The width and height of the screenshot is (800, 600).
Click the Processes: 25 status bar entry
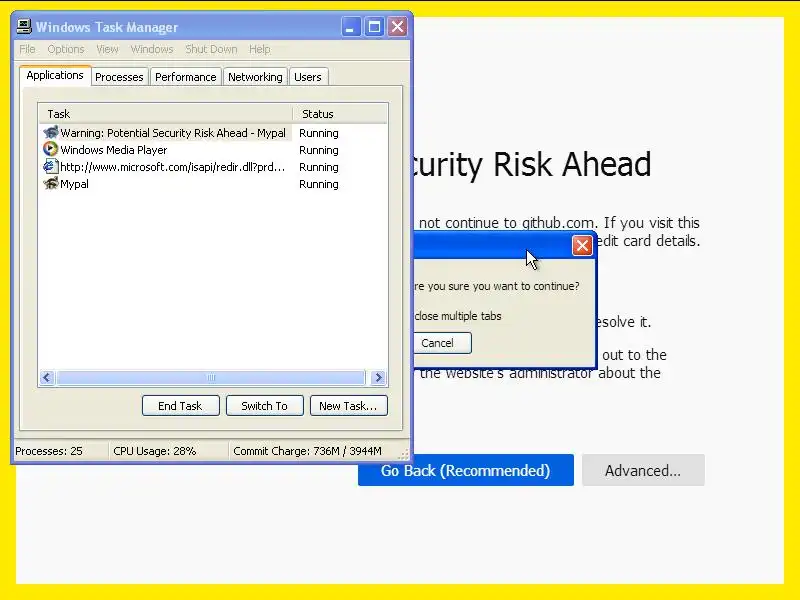pos(49,451)
